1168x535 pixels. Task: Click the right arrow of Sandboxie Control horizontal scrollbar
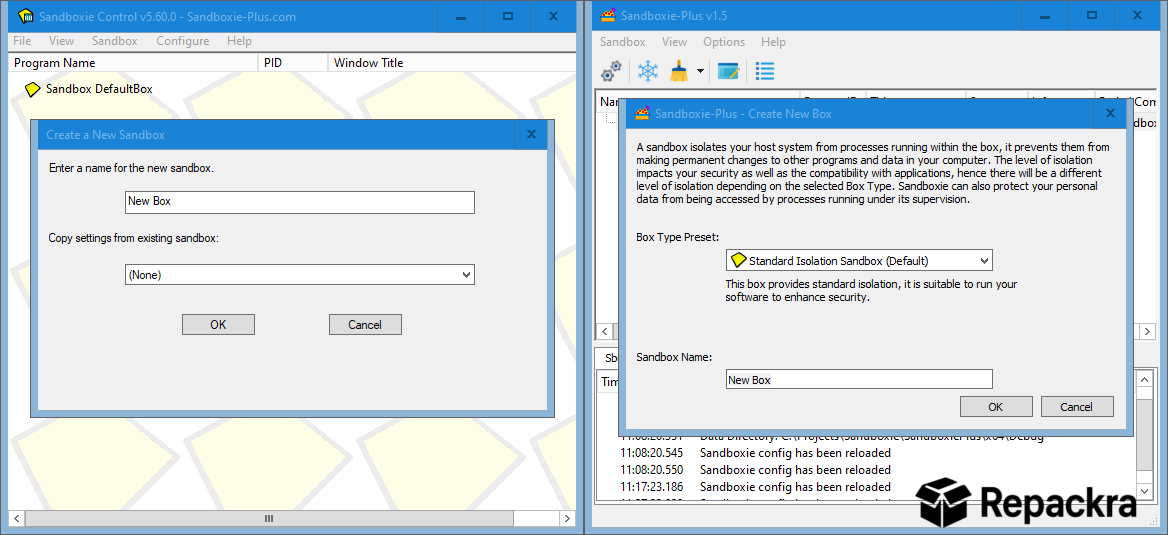[x=567, y=518]
